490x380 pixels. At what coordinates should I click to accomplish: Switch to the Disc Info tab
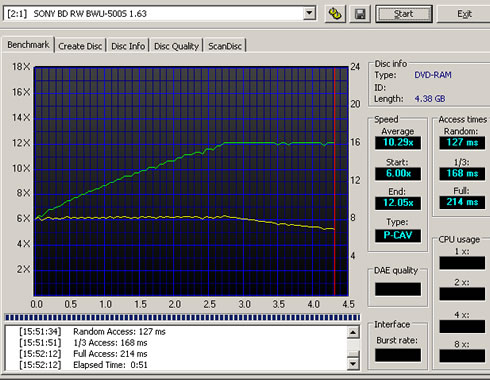pyautogui.click(x=128, y=46)
